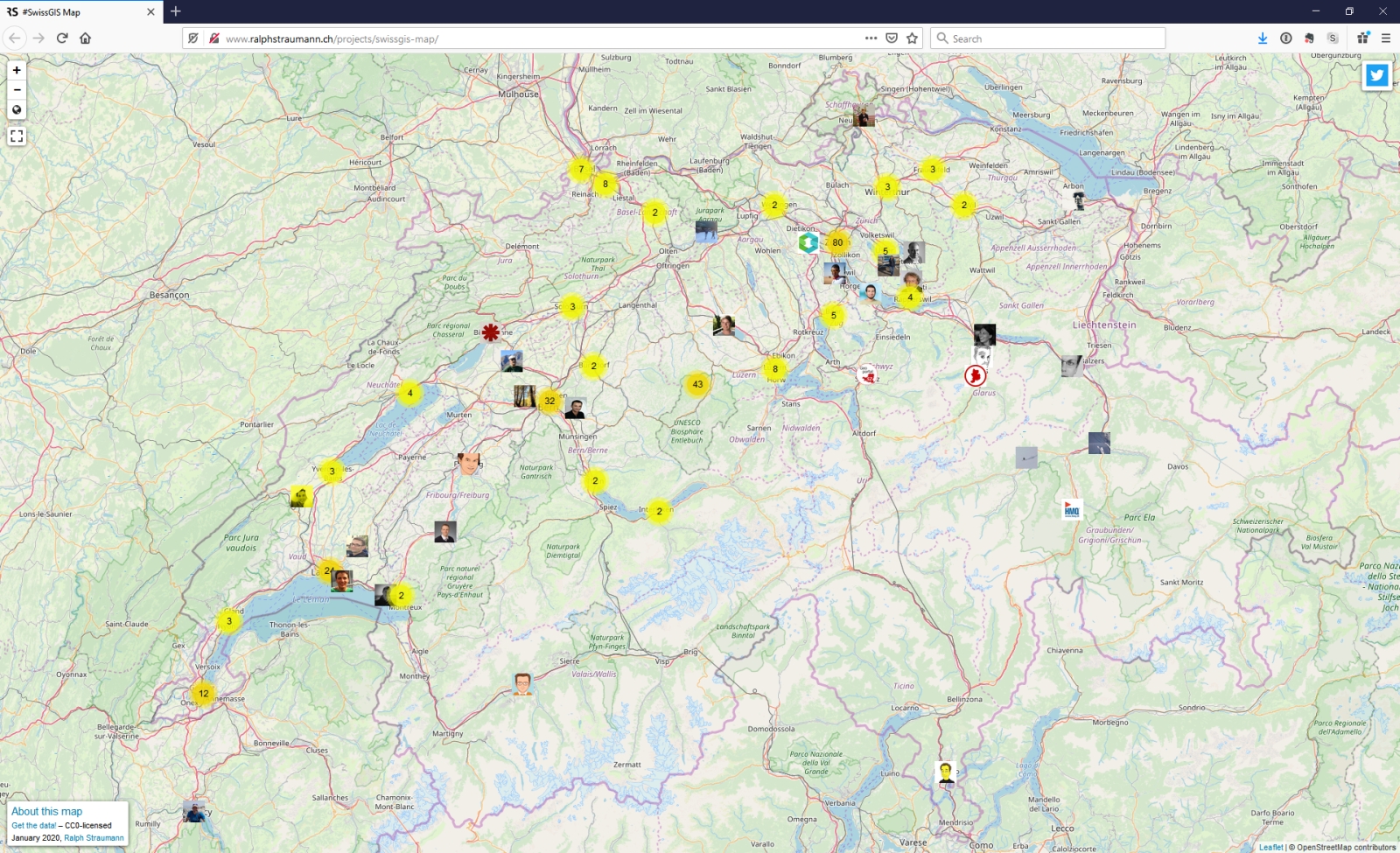This screenshot has height=853, width=1400.
Task: Open a new browser tab
Action: [177, 12]
